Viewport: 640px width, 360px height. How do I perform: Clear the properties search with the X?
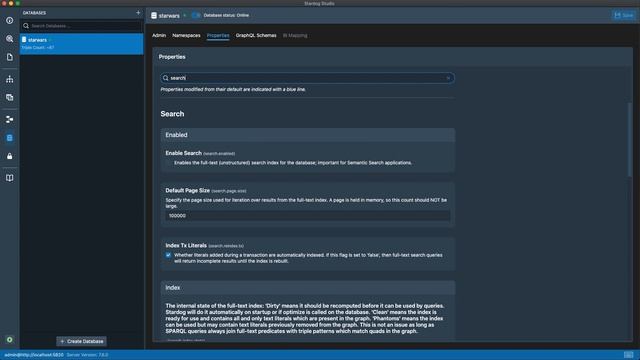448,78
